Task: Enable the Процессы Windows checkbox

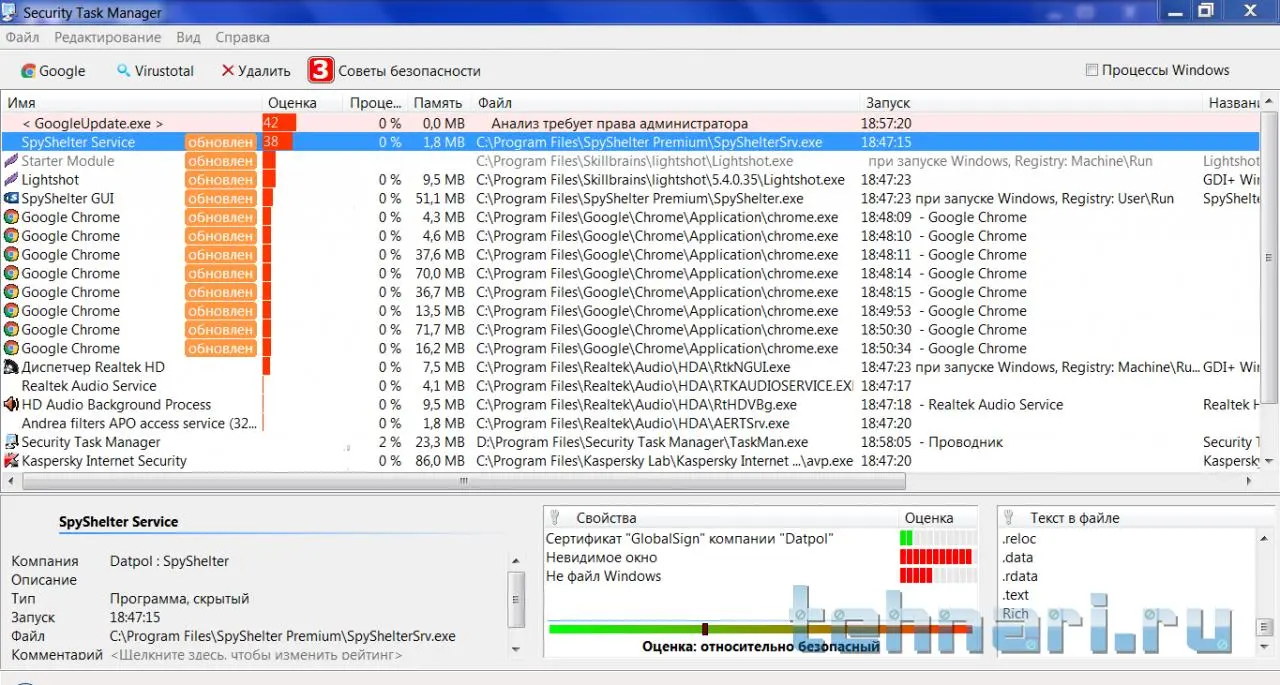Action: pyautogui.click(x=1092, y=70)
